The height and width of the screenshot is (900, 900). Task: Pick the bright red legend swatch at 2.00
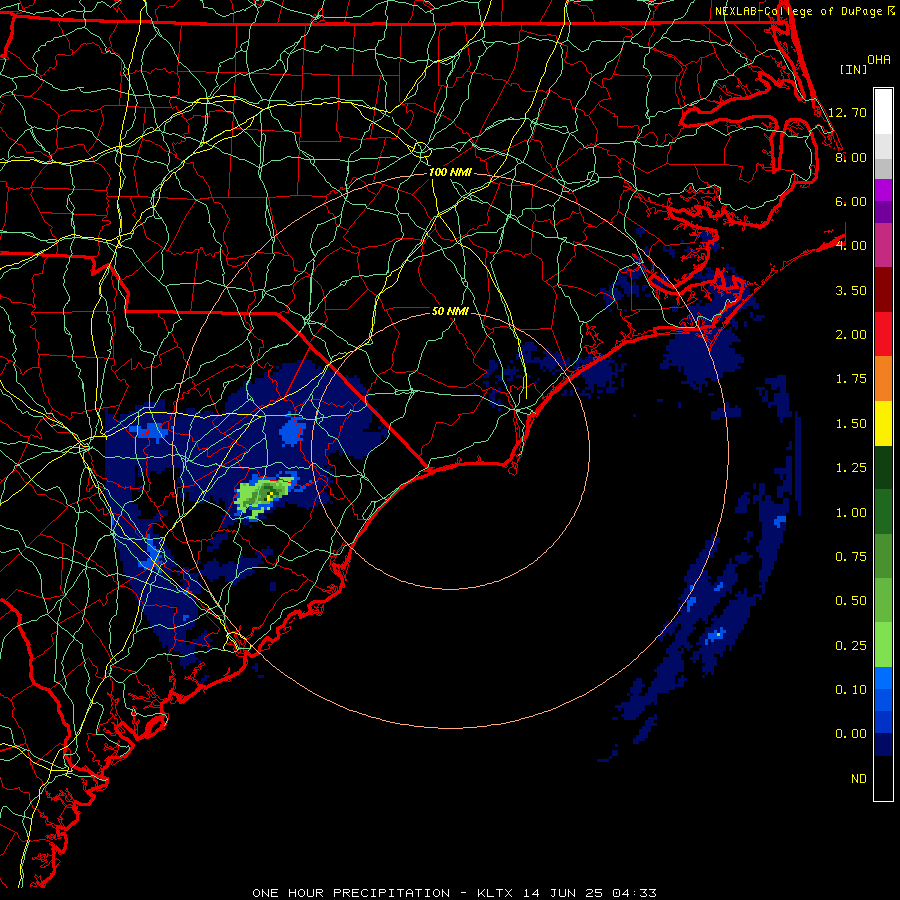pyautogui.click(x=883, y=334)
